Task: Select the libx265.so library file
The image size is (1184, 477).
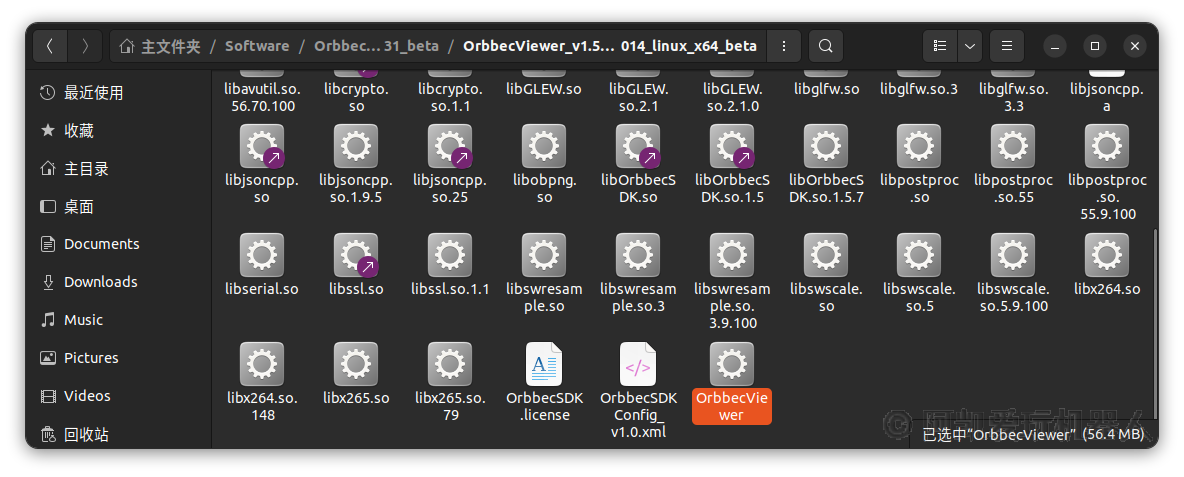Action: [x=355, y=365]
